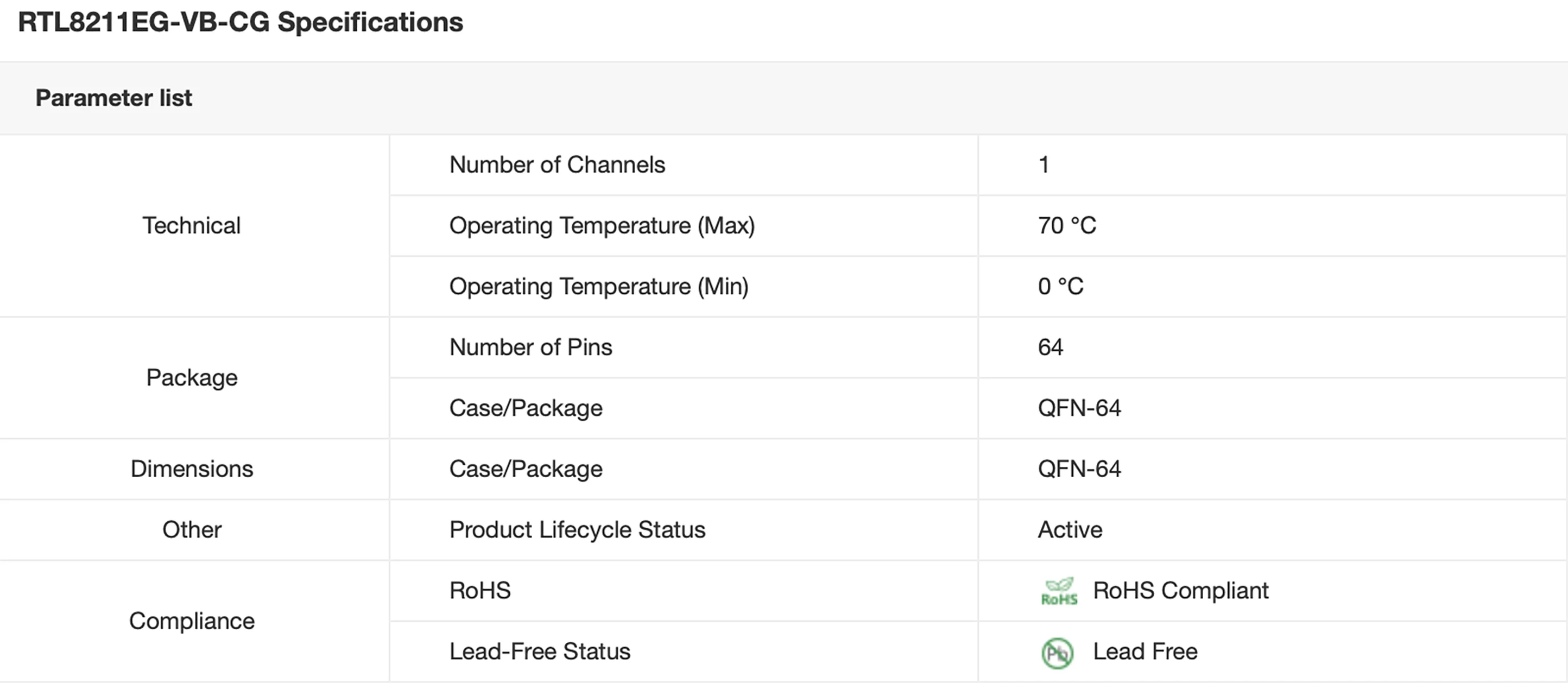This screenshot has width=1568, height=683.
Task: Click the Number of Pins label
Action: pos(531,347)
